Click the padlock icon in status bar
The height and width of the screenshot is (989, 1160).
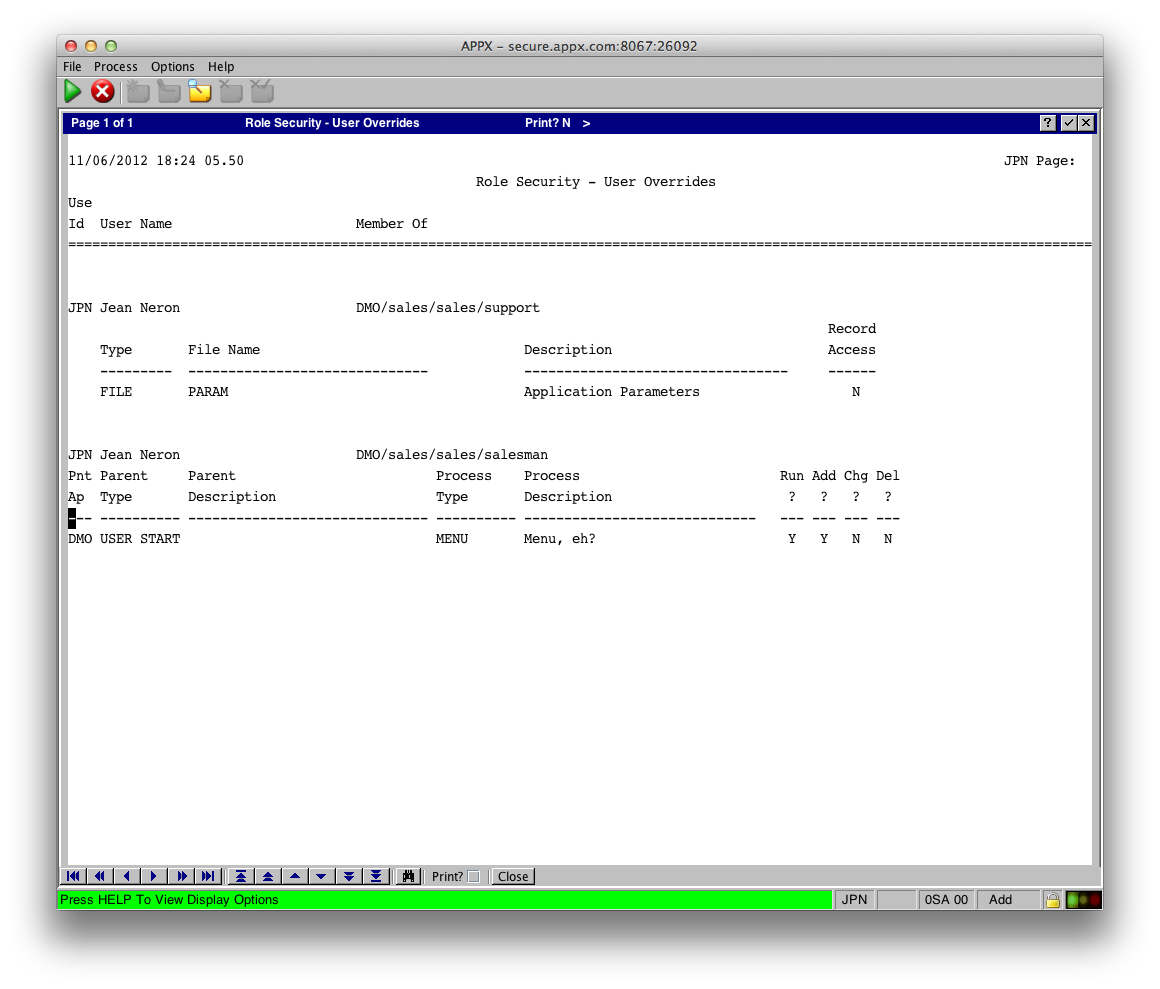tap(1052, 900)
